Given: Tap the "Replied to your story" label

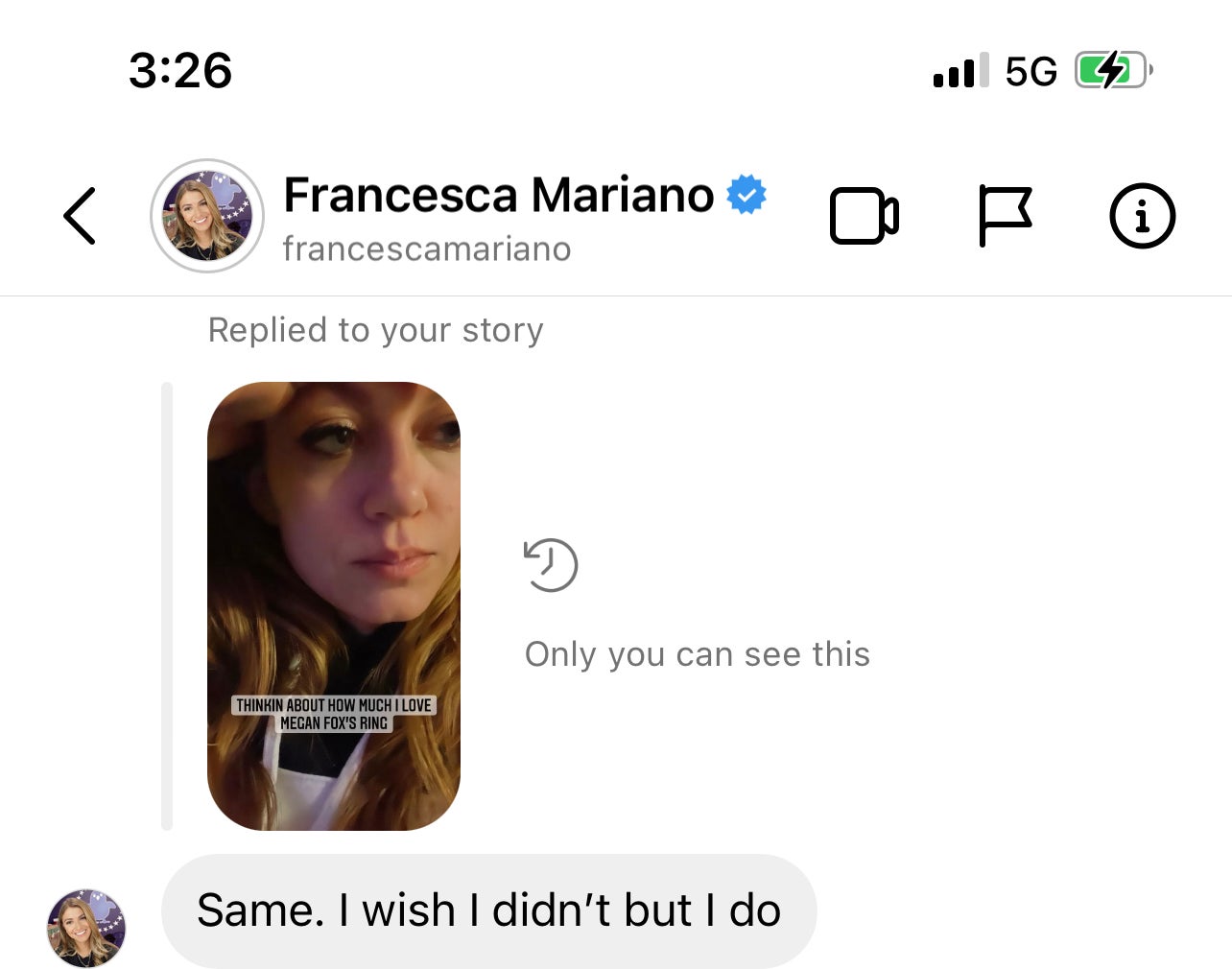Looking at the screenshot, I should click(376, 330).
